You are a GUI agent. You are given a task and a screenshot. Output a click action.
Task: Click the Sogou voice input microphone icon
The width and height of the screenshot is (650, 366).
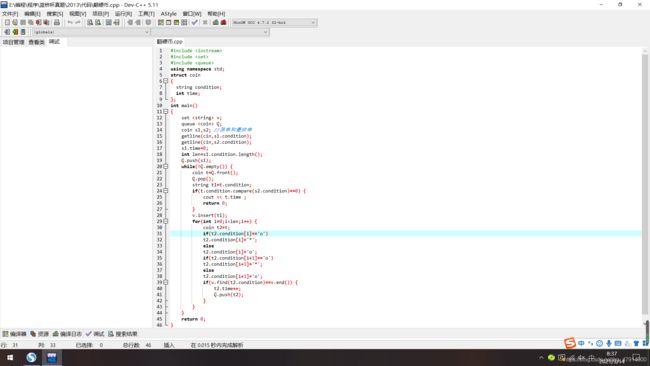pos(609,343)
